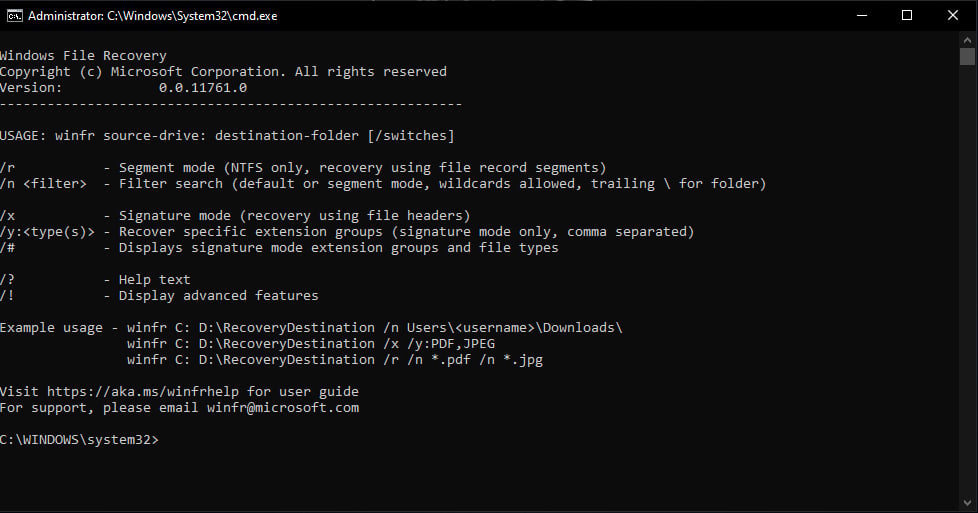The height and width of the screenshot is (513, 978).
Task: Open the cmd.exe system menu icon
Action: coord(14,16)
